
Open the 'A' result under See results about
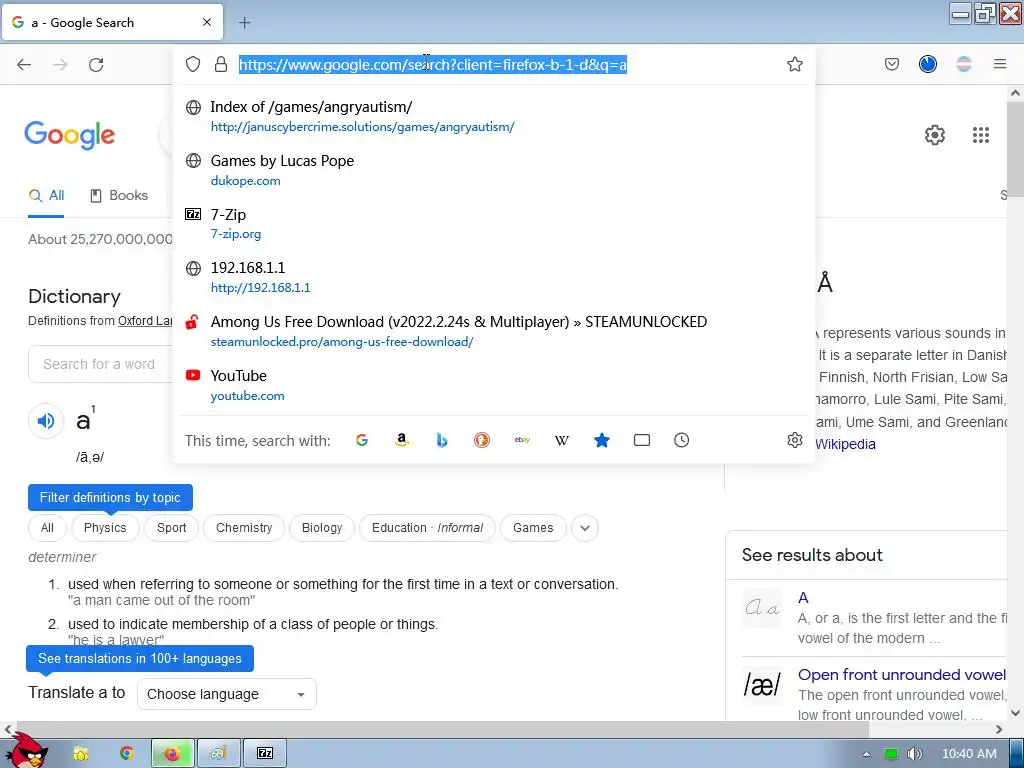click(803, 598)
